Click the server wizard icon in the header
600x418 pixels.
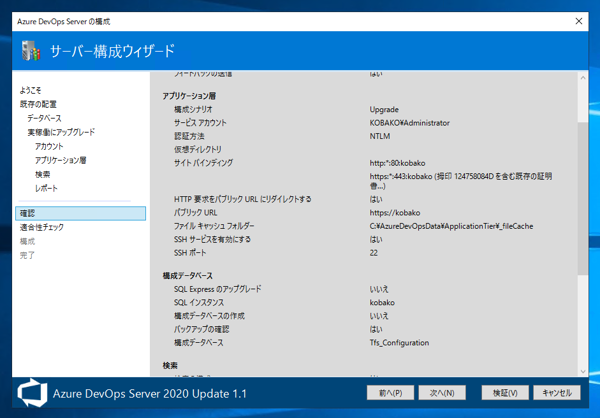pyautogui.click(x=31, y=51)
